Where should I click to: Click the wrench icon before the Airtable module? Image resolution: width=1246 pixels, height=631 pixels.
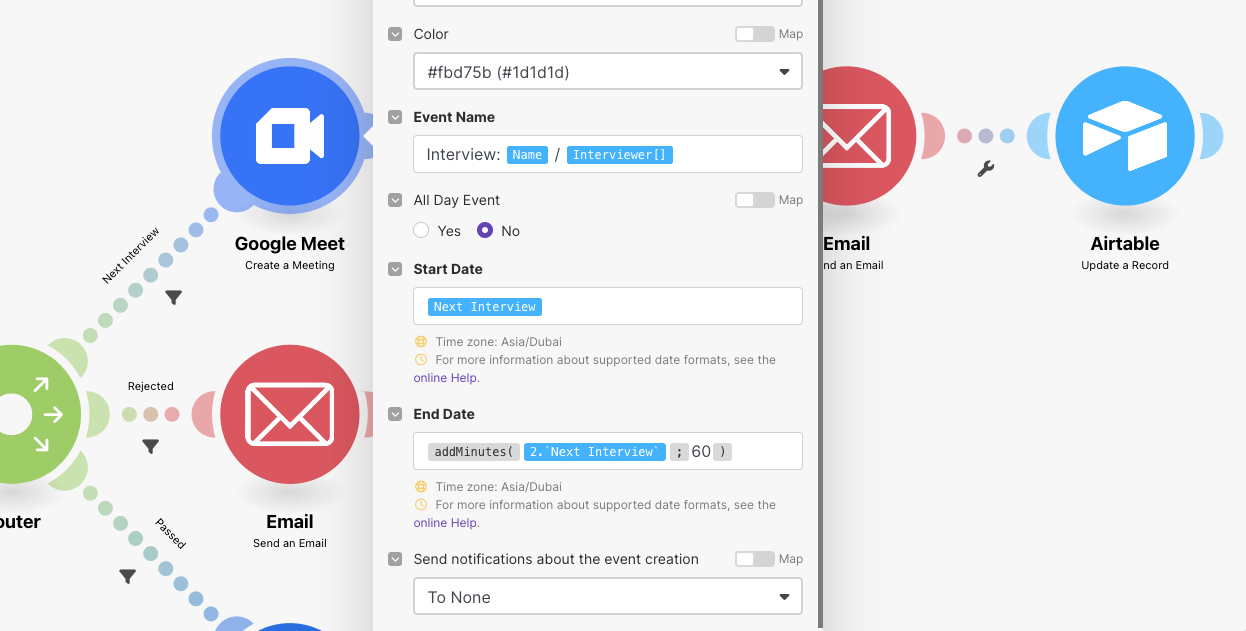[985, 169]
